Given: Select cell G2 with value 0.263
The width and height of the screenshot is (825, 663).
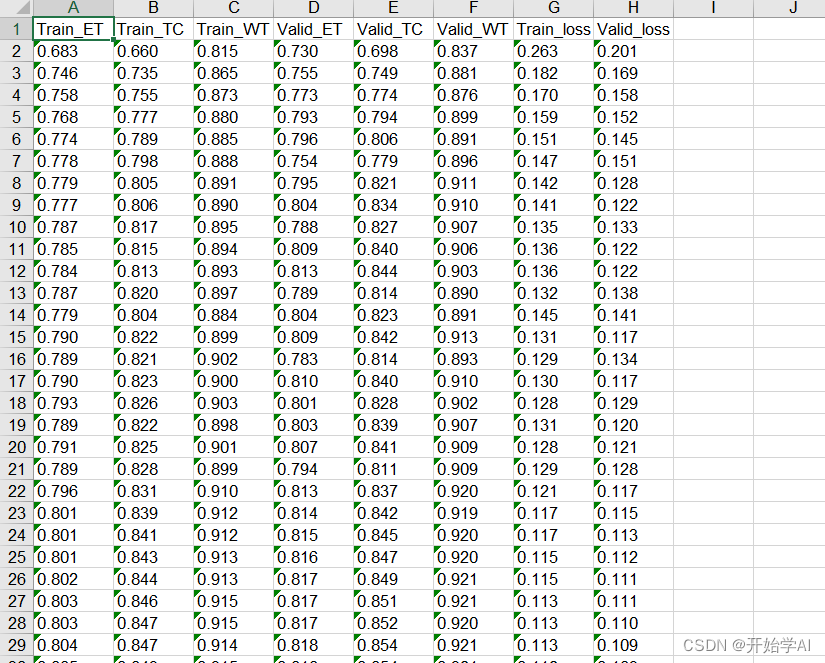Looking at the screenshot, I should pos(553,51).
